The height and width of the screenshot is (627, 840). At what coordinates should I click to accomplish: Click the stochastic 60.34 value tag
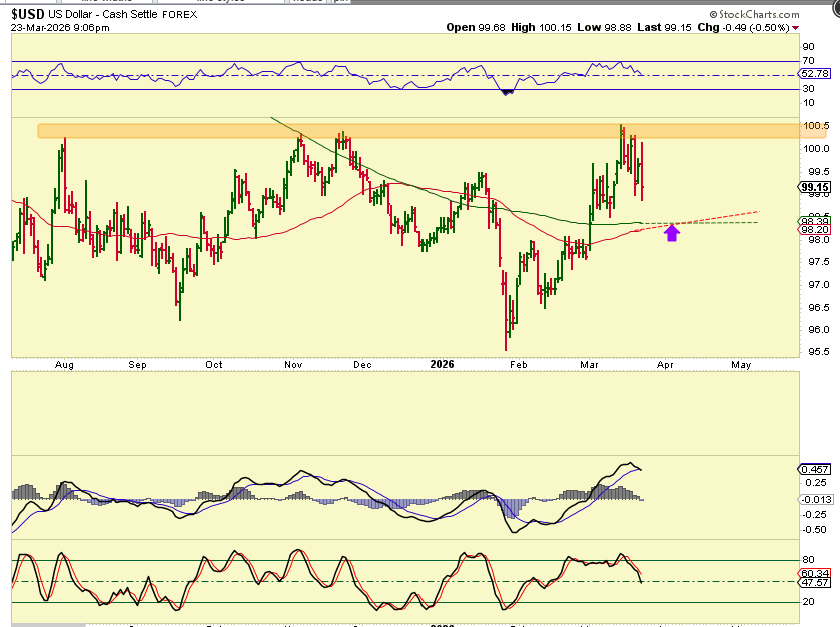tap(814, 572)
